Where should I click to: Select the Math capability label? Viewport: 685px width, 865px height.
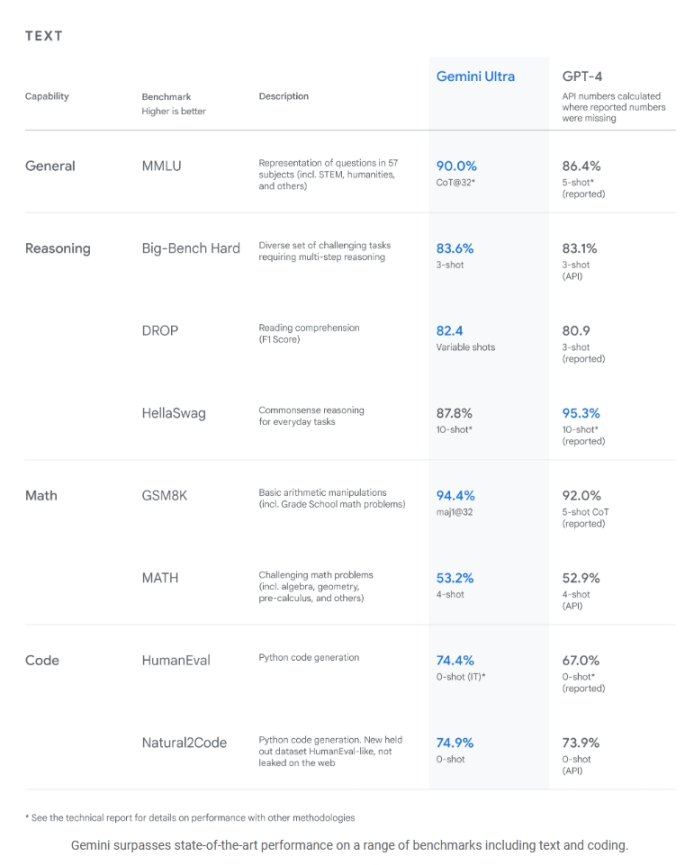(42, 495)
